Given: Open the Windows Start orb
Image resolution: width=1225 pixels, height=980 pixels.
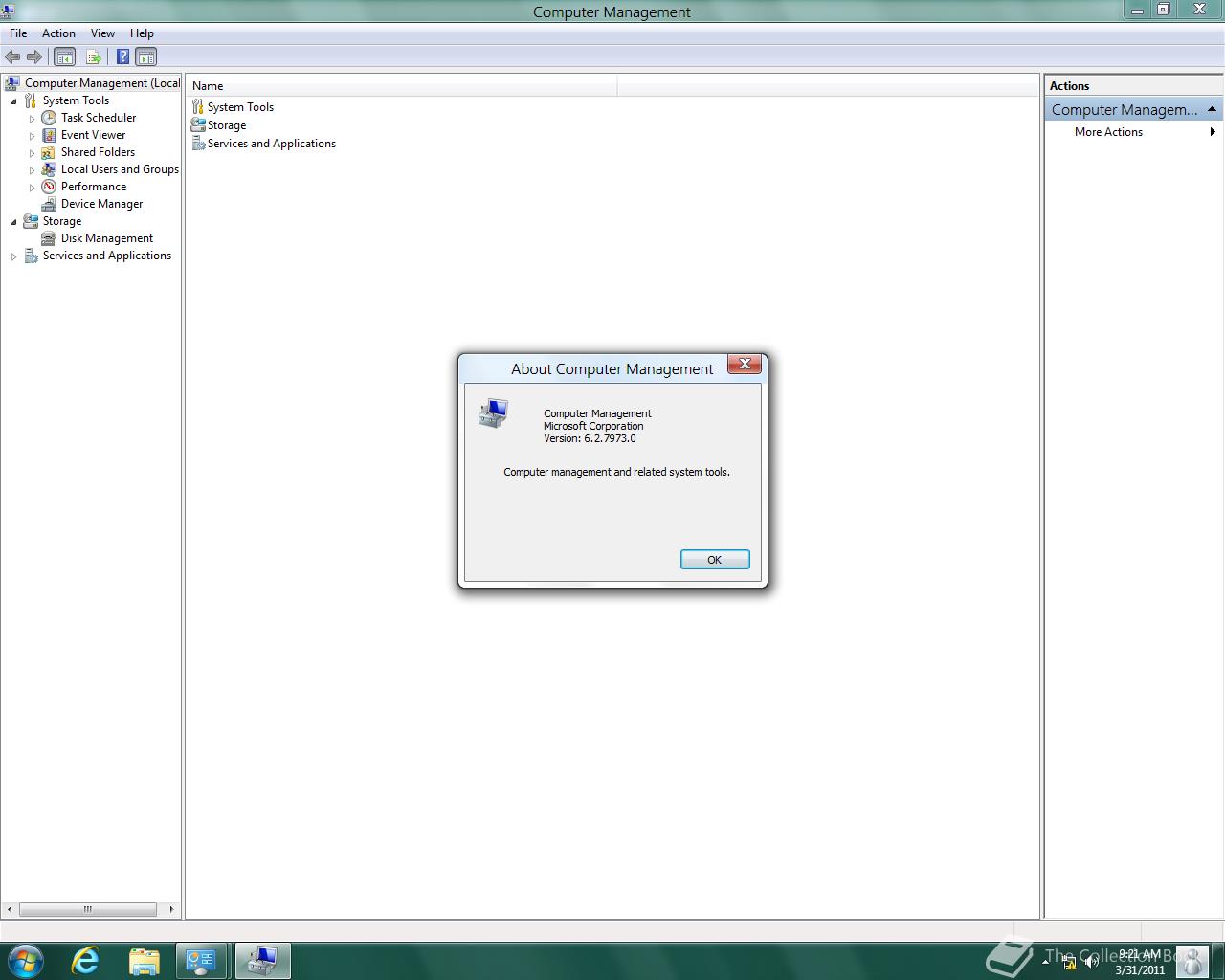Looking at the screenshot, I should point(25,961).
